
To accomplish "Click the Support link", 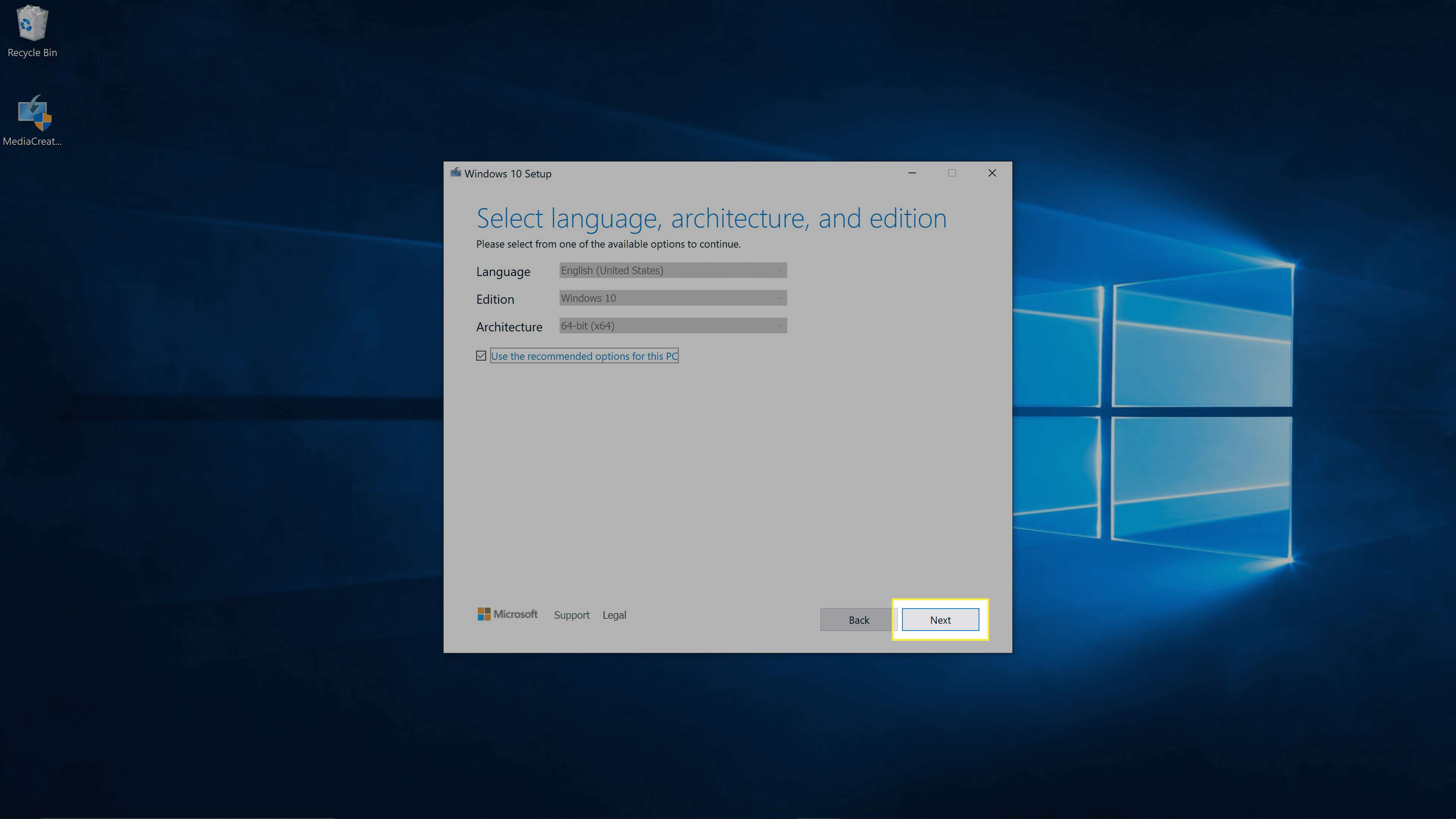I will coord(571,614).
